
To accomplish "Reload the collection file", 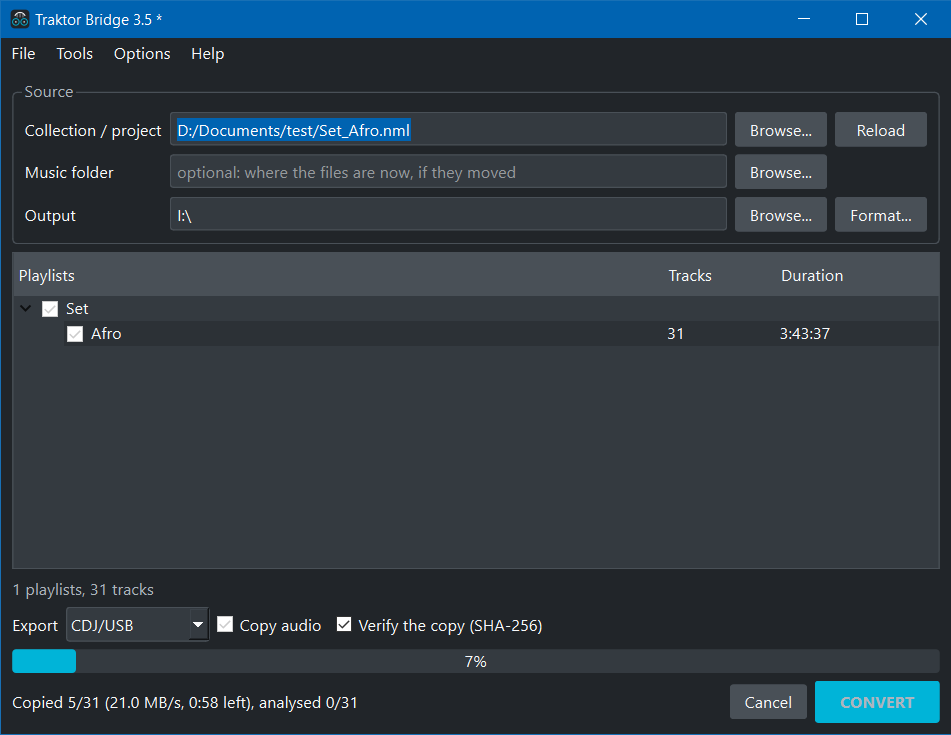I will tap(881, 130).
